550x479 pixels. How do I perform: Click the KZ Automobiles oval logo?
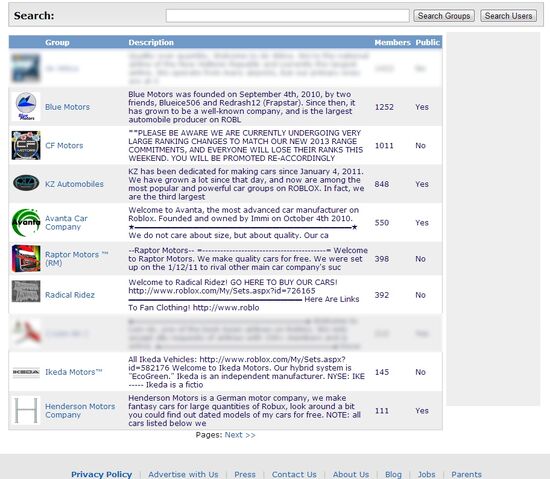point(26,183)
